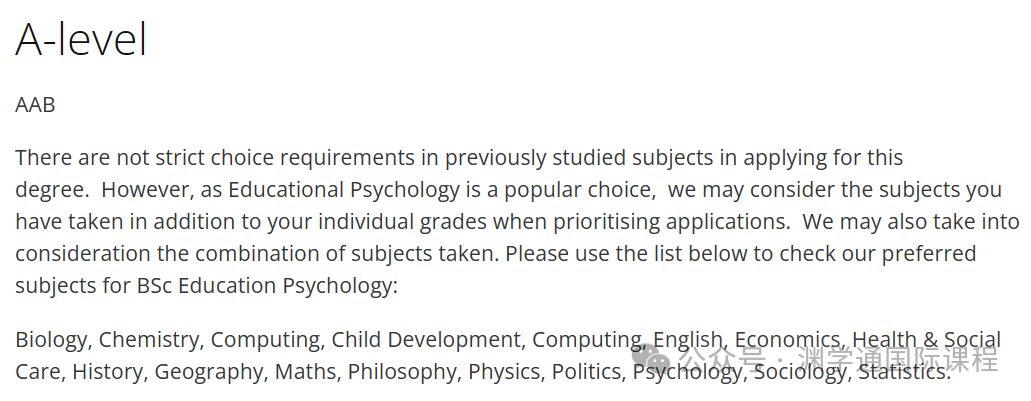Click BSc Education Psychology text
1031x401 pixels.
(x=264, y=286)
